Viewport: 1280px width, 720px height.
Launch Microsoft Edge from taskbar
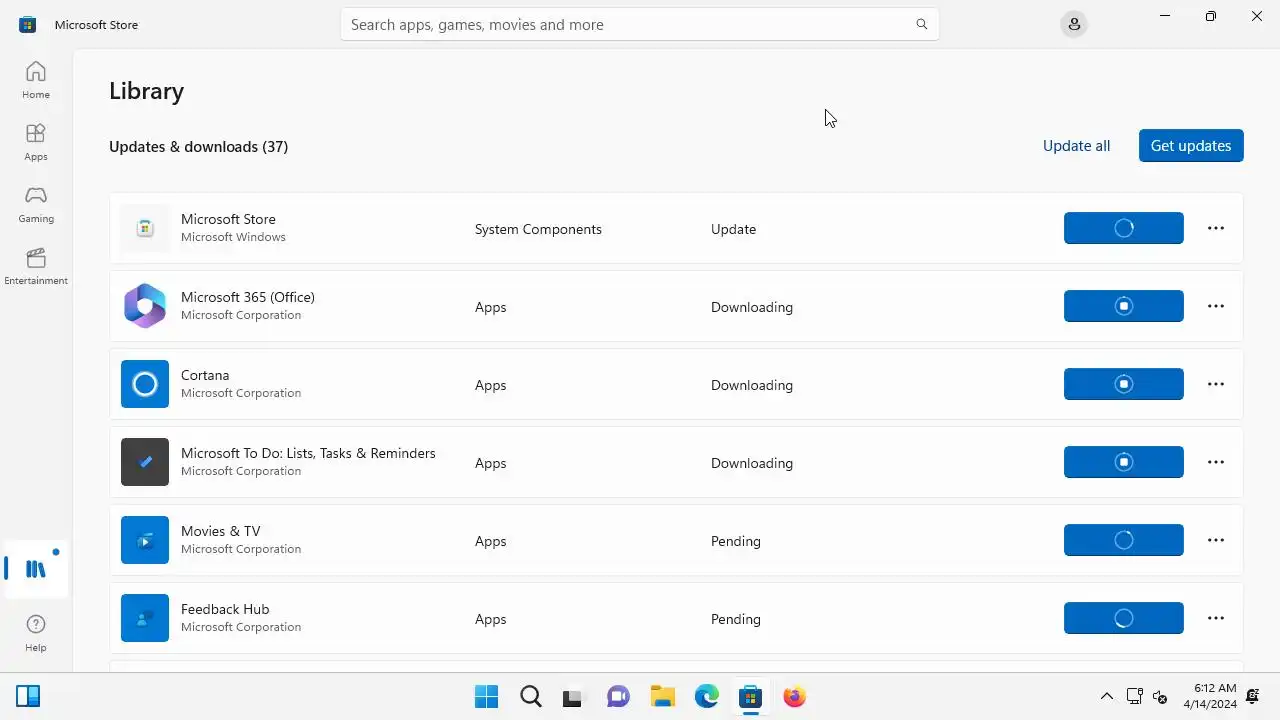tap(706, 697)
